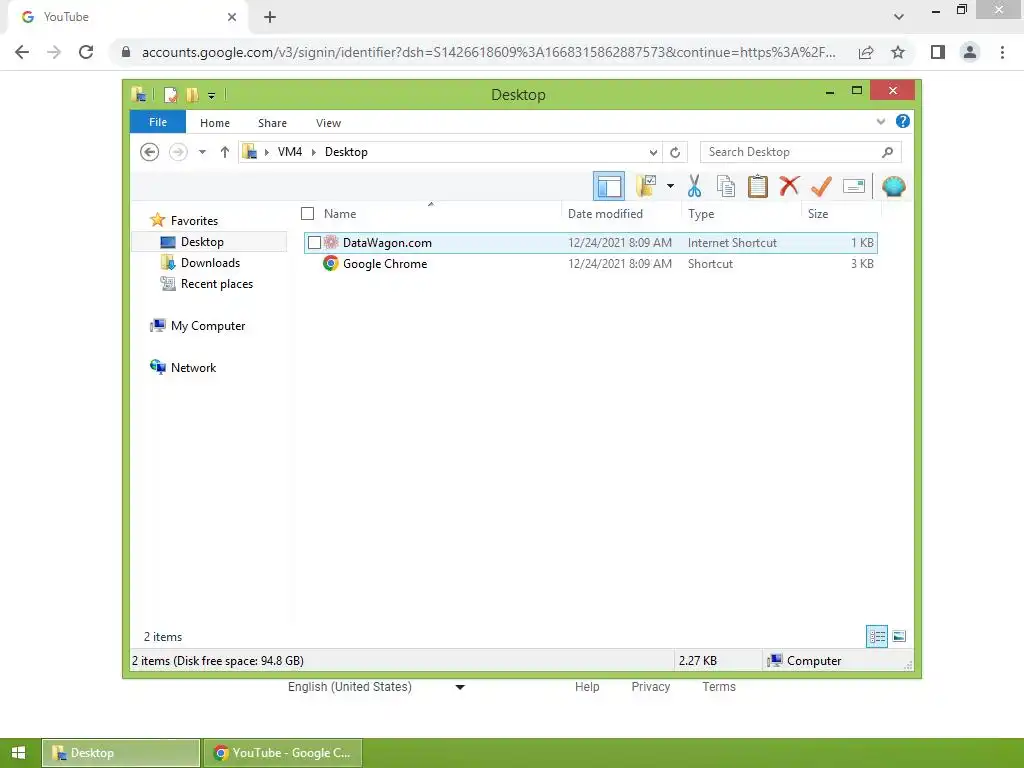Open recent locations dropdown arrow
The image size is (1024, 768).
[202, 152]
